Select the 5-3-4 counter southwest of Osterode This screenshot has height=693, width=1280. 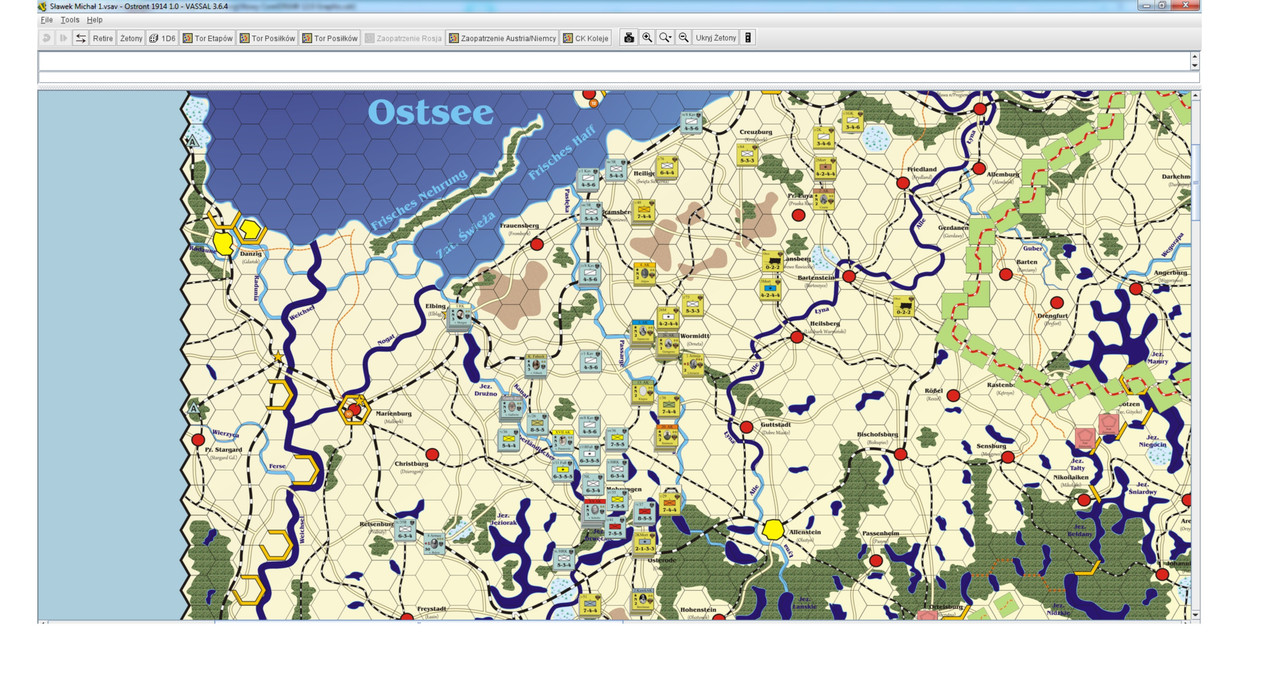[564, 559]
